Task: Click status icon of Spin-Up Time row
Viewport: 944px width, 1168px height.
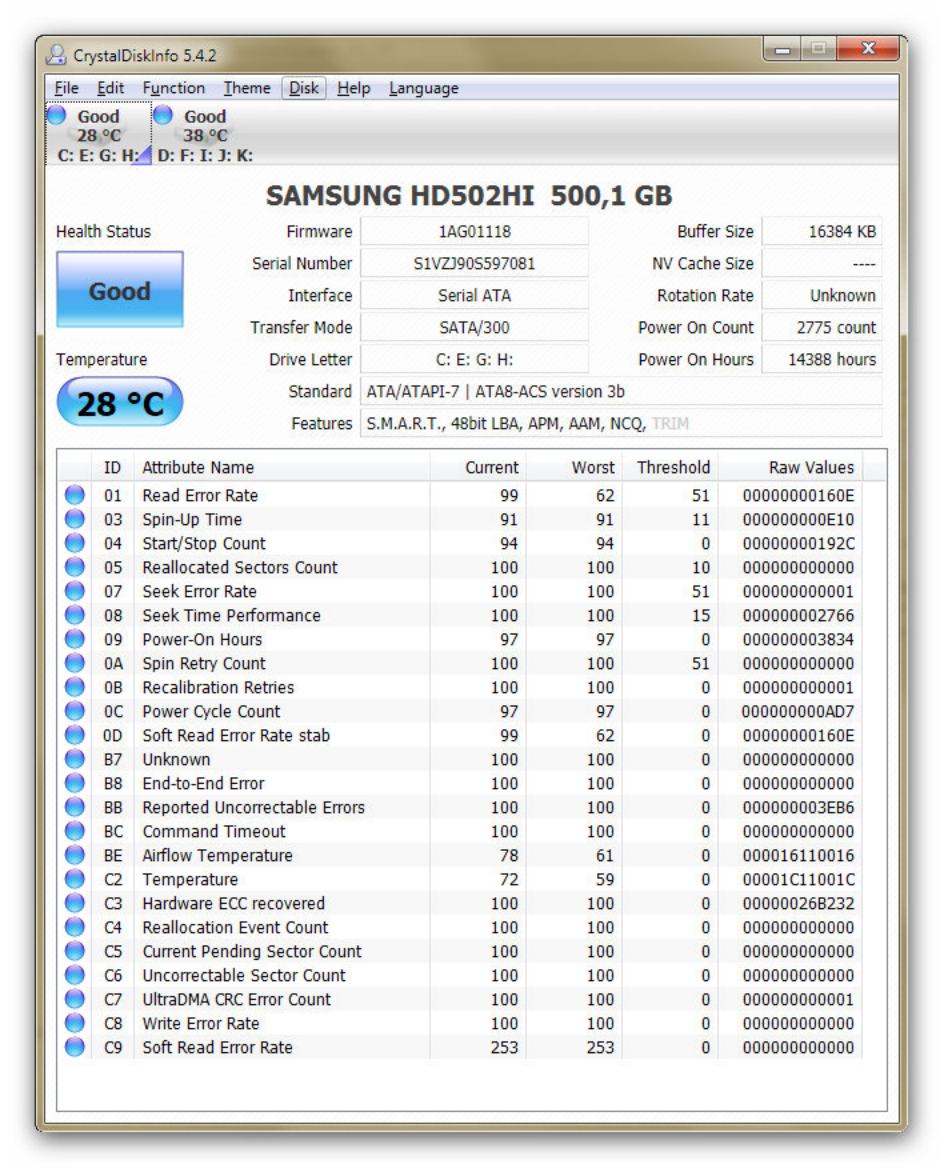Action: point(75,518)
